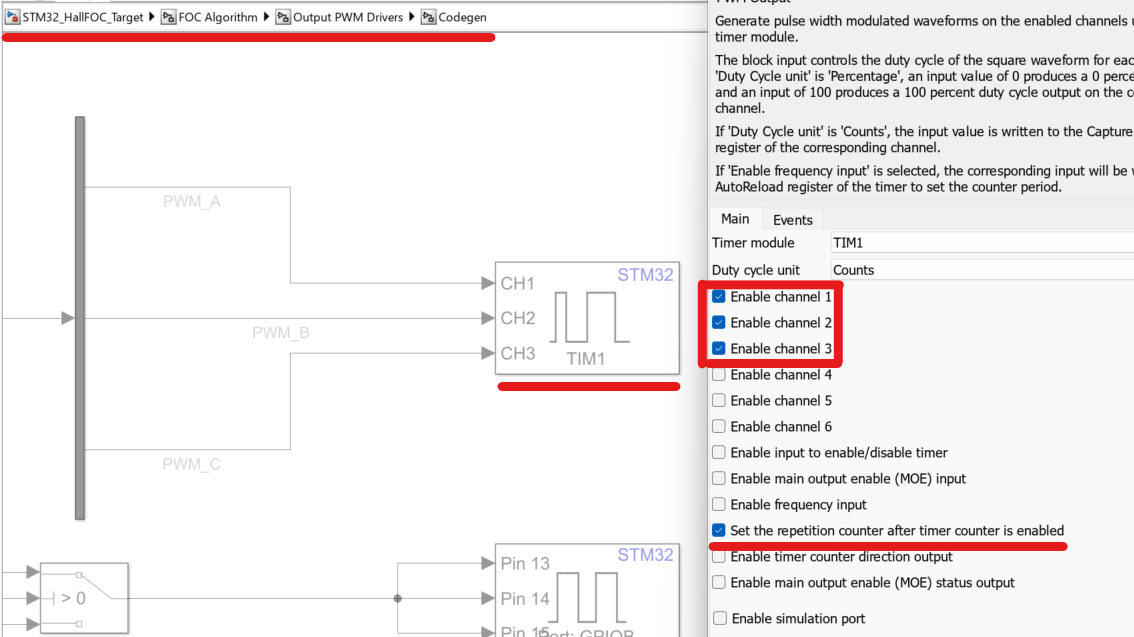The width and height of the screenshot is (1134, 637).
Task: Navigate to FOC Algorithm breadcrumb
Action: (217, 17)
